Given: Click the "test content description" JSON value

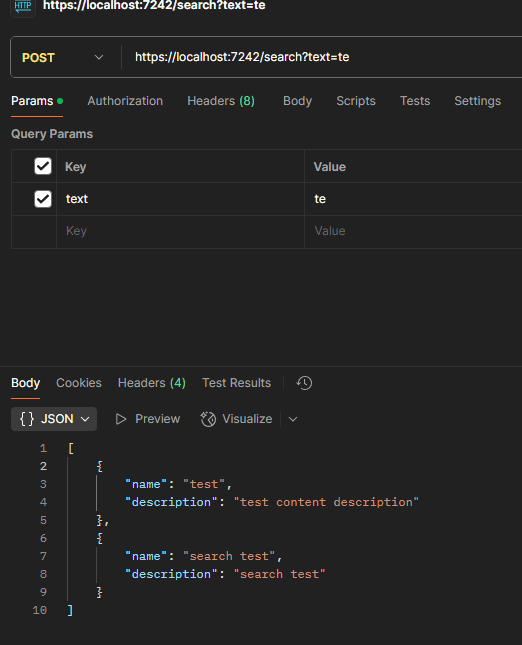Looking at the screenshot, I should 326,502.
